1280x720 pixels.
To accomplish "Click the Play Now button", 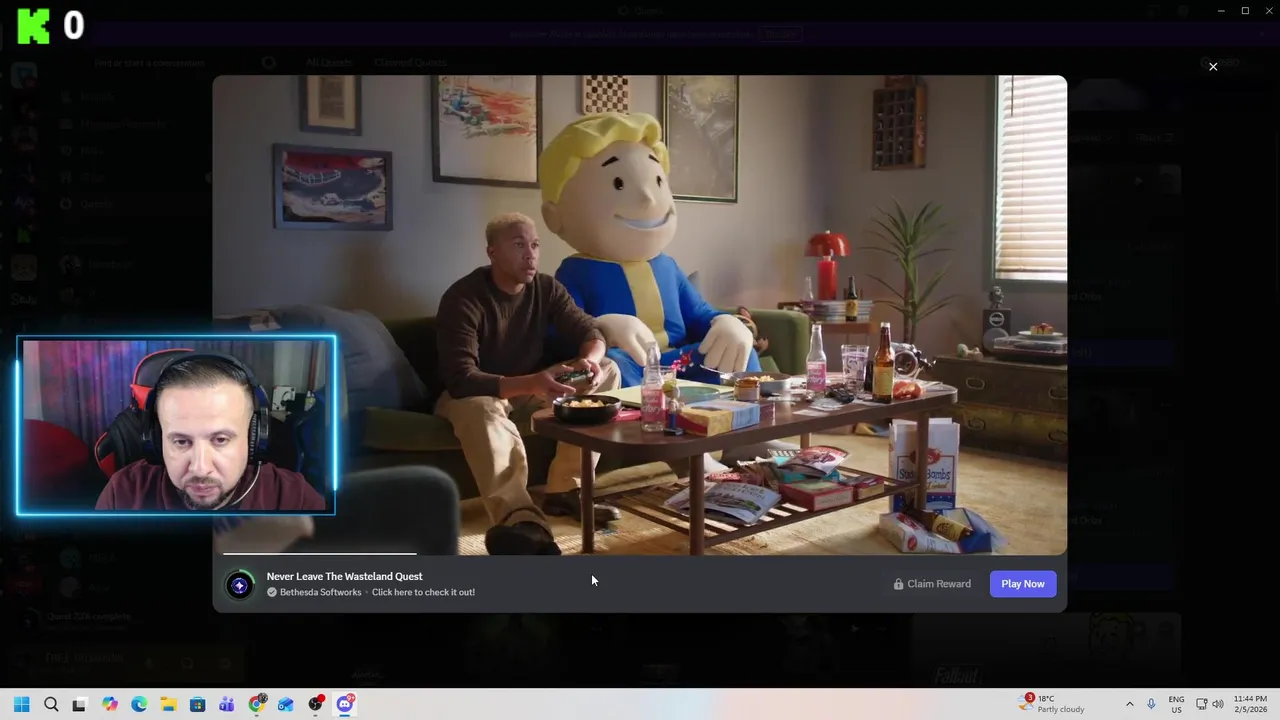I will tap(1023, 584).
